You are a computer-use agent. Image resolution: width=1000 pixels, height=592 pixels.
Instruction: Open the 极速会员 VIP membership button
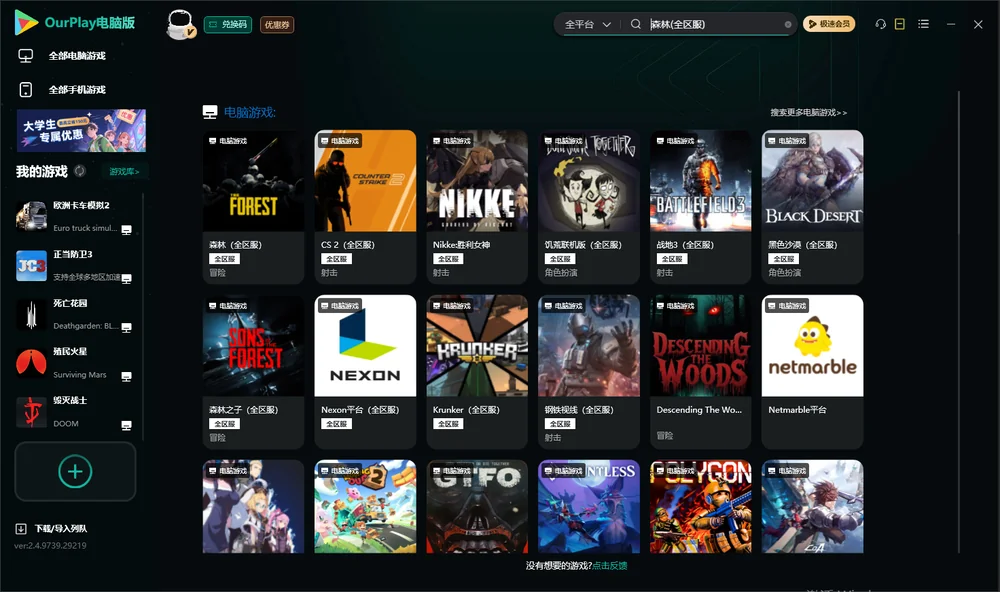click(x=829, y=24)
